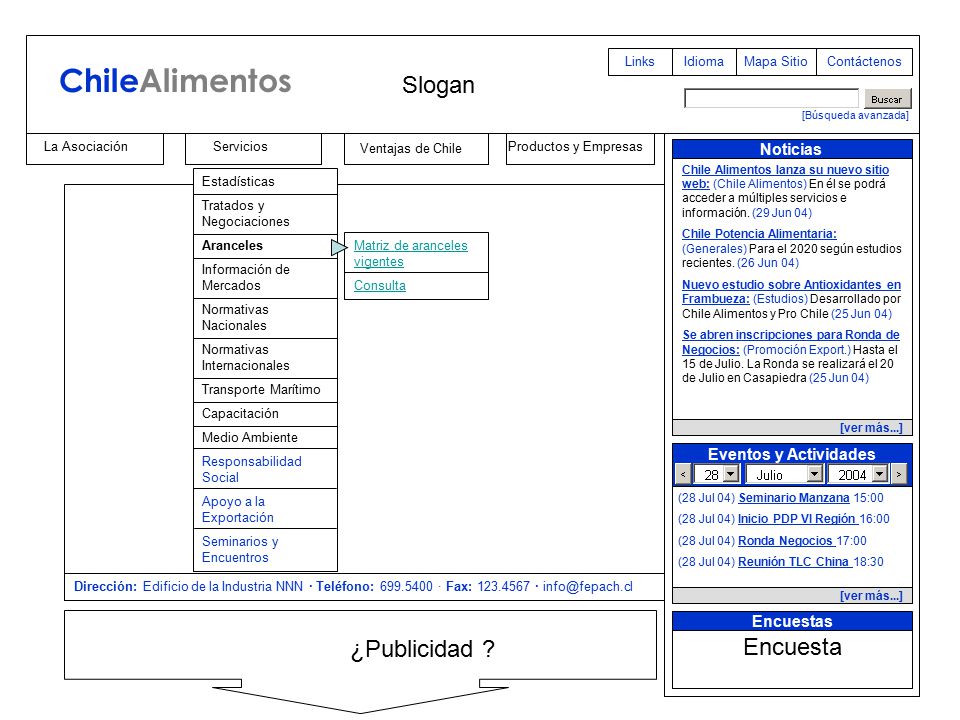Open Búsqueda avanzada link
960x720 pixels.
[x=855, y=116]
